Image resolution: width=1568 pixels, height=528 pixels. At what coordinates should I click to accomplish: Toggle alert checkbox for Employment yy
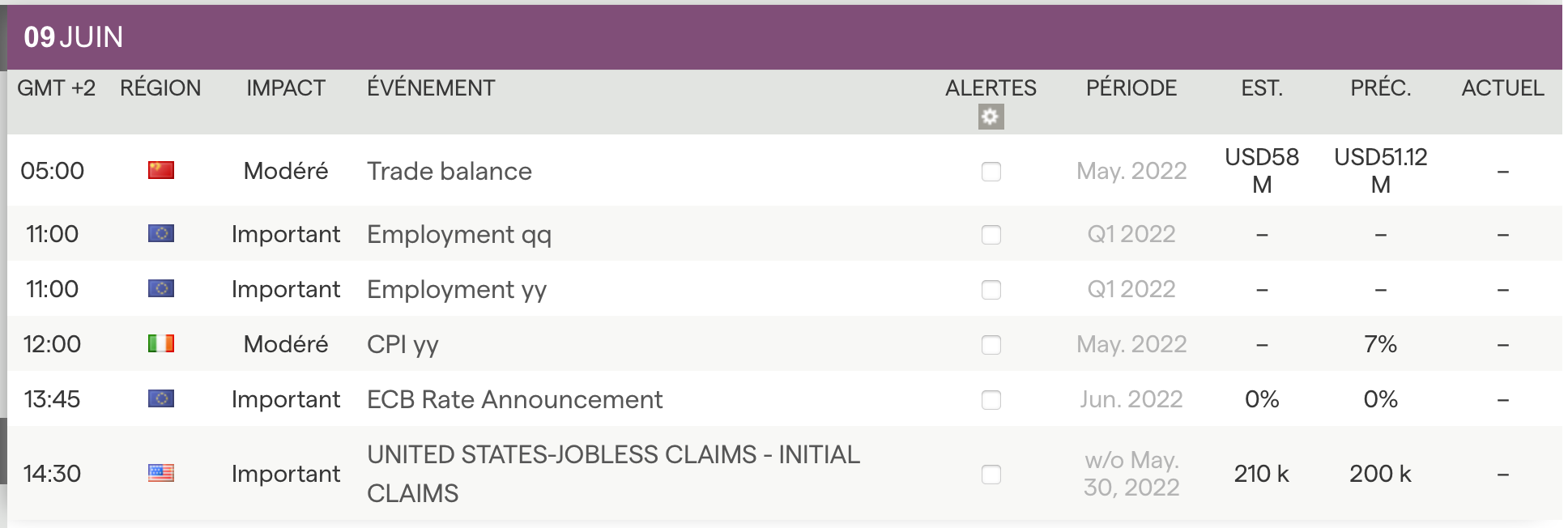(991, 290)
